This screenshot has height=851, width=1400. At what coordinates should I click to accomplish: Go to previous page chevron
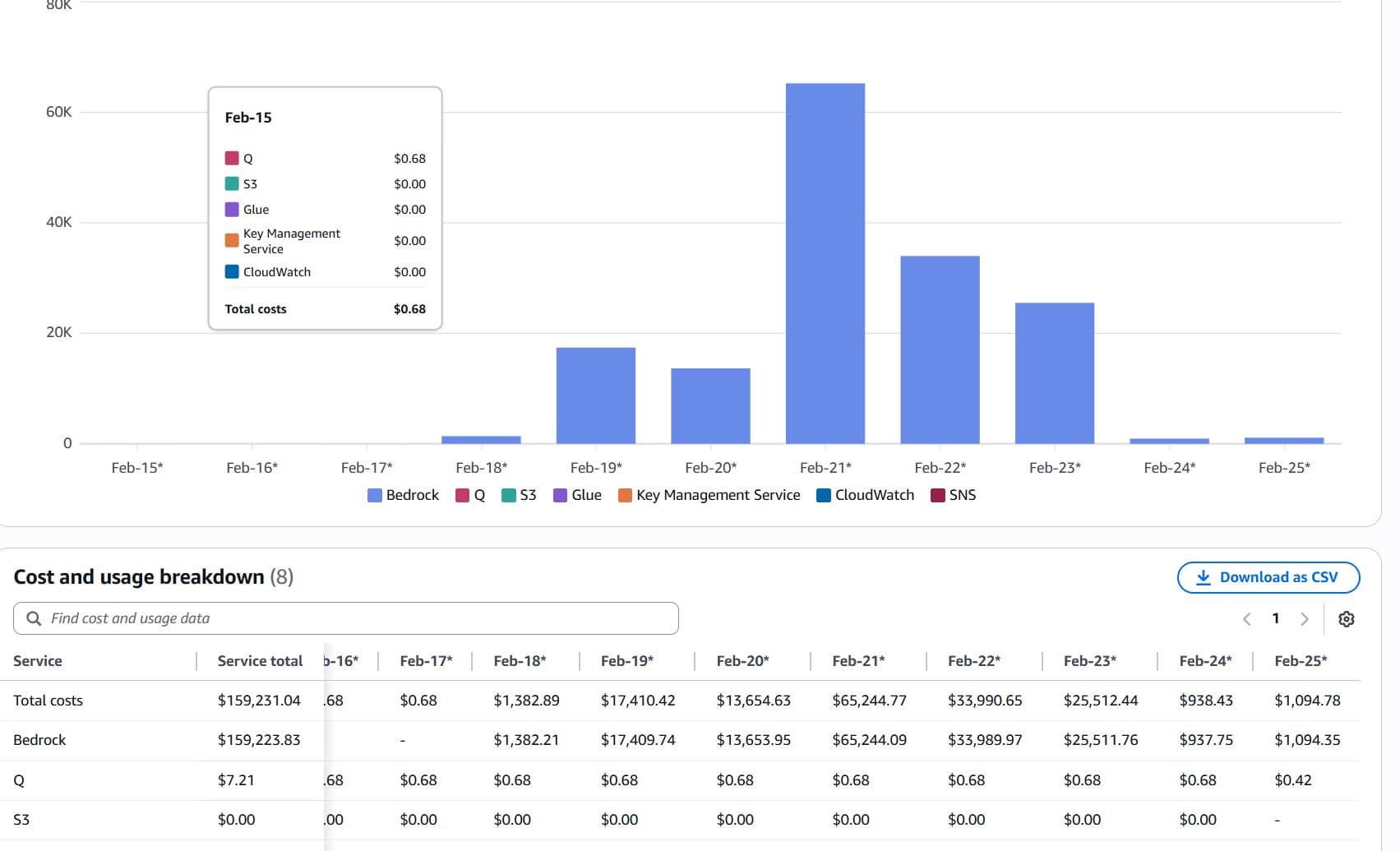point(1247,619)
